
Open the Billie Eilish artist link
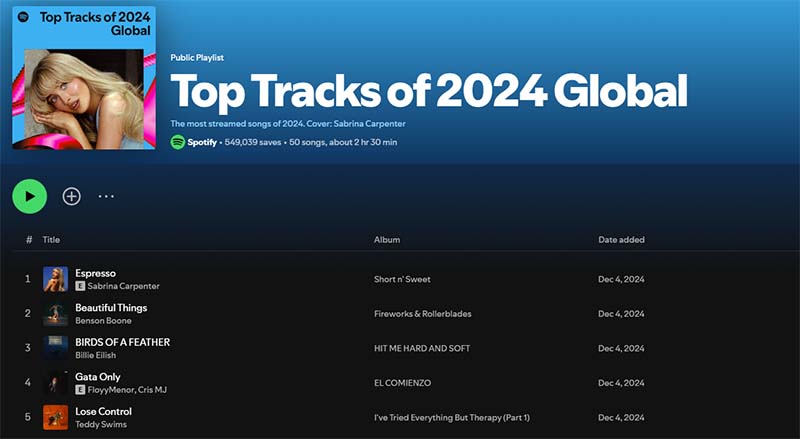coord(95,355)
